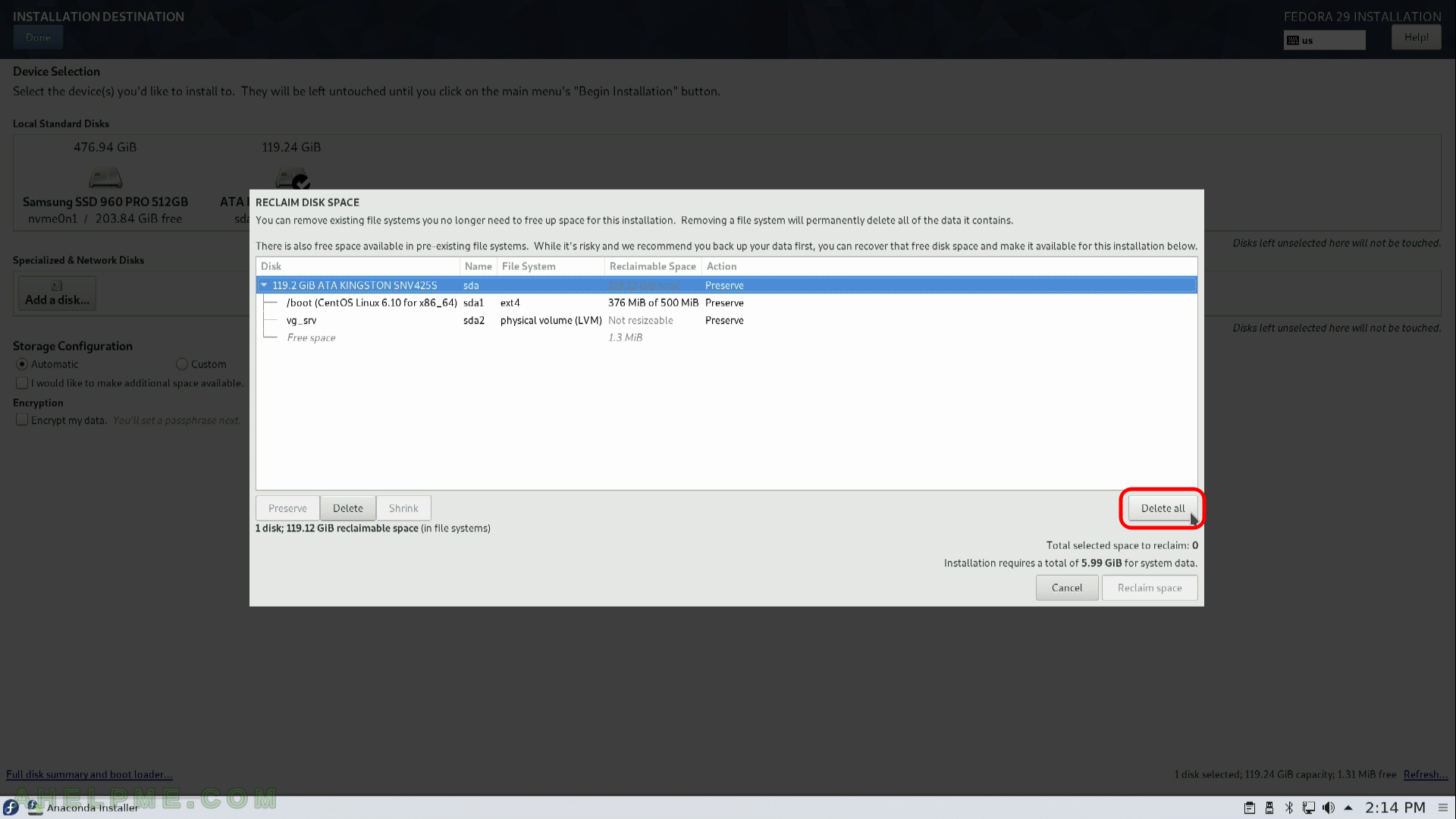
Task: Click the 2:14 PM clock
Action: (x=1395, y=808)
